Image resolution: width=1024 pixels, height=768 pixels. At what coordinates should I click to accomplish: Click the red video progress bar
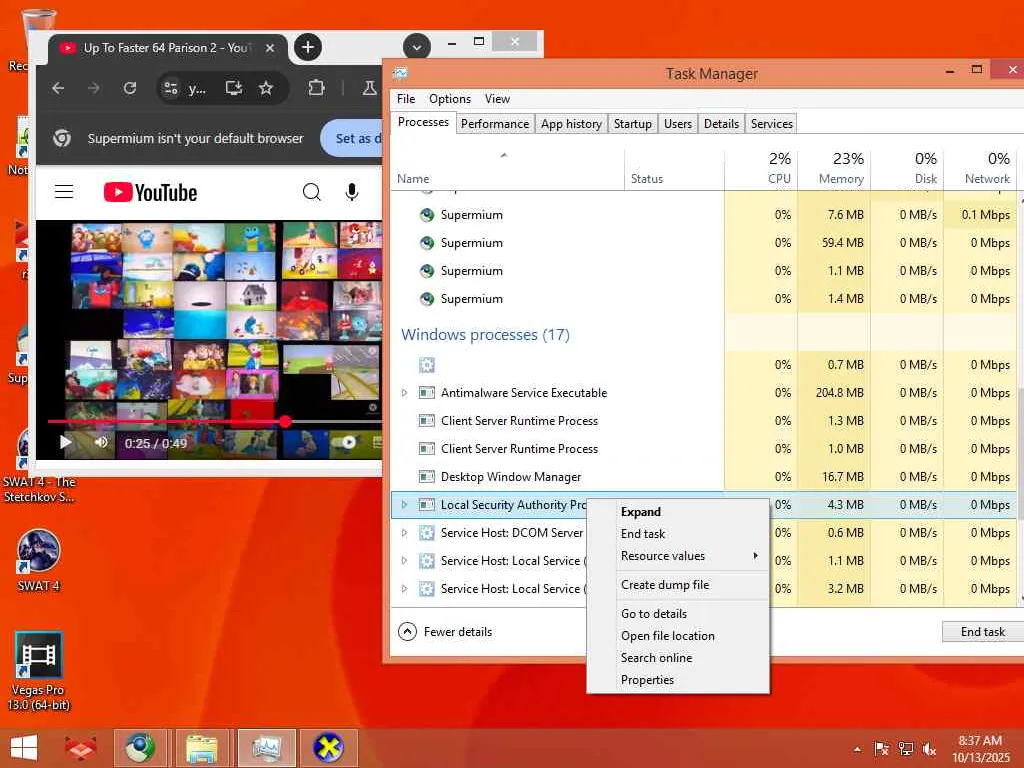pos(165,422)
